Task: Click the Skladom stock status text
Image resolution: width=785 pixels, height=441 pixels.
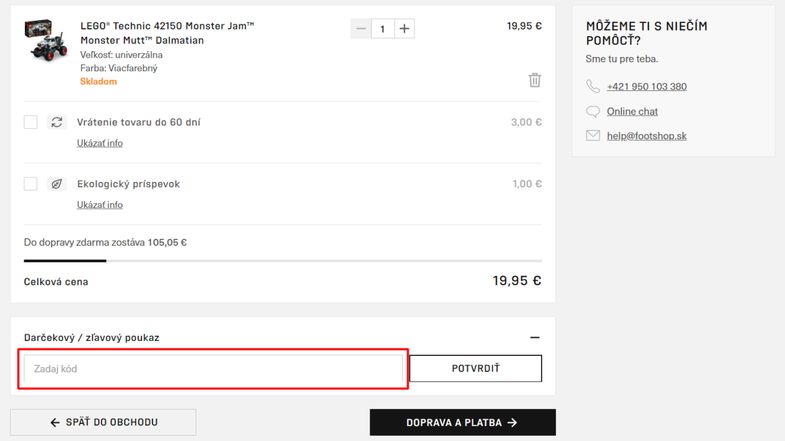Action: point(99,82)
